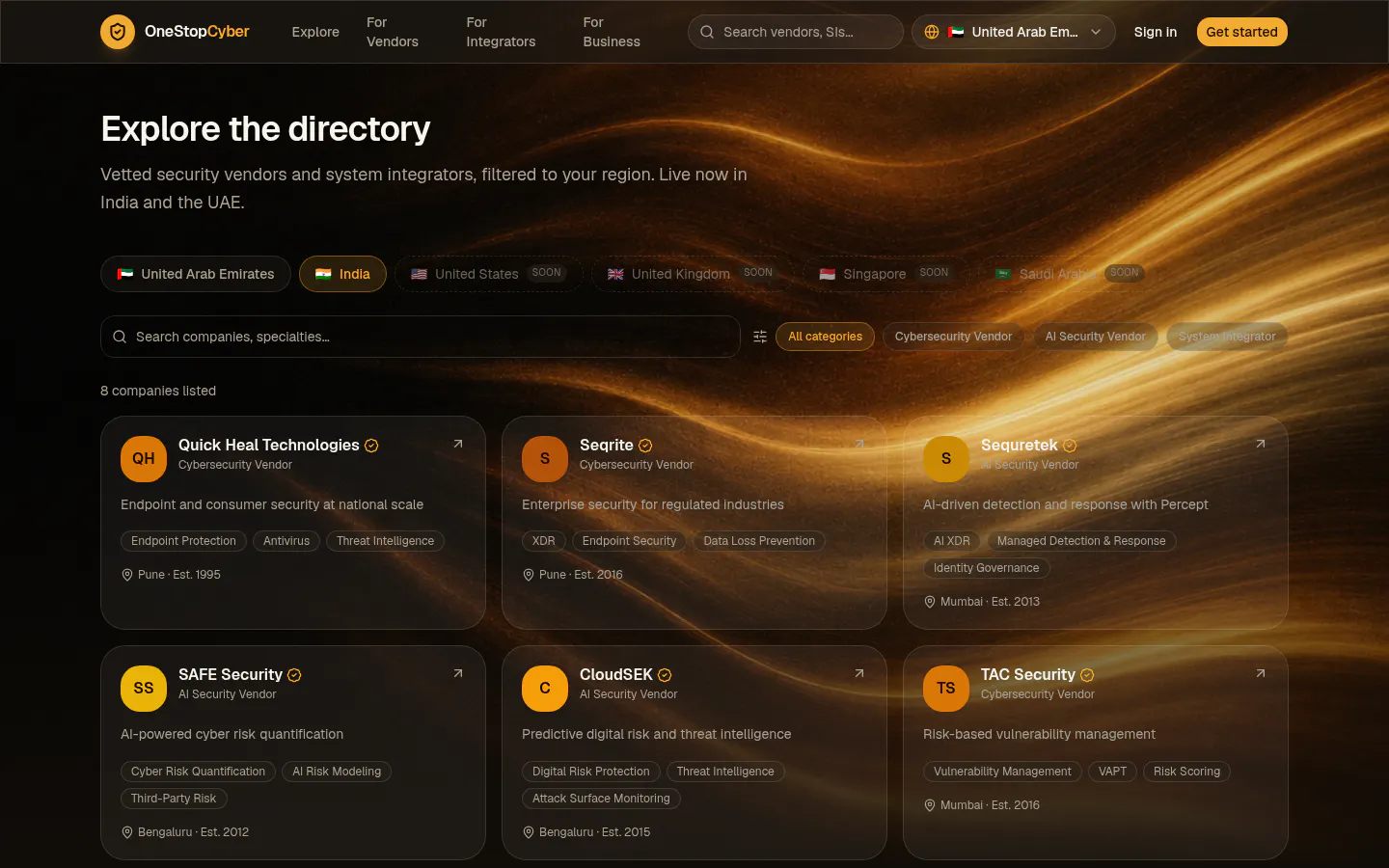Image resolution: width=1389 pixels, height=868 pixels.
Task: Click the Risk Scoring tag
Action: (x=1186, y=772)
